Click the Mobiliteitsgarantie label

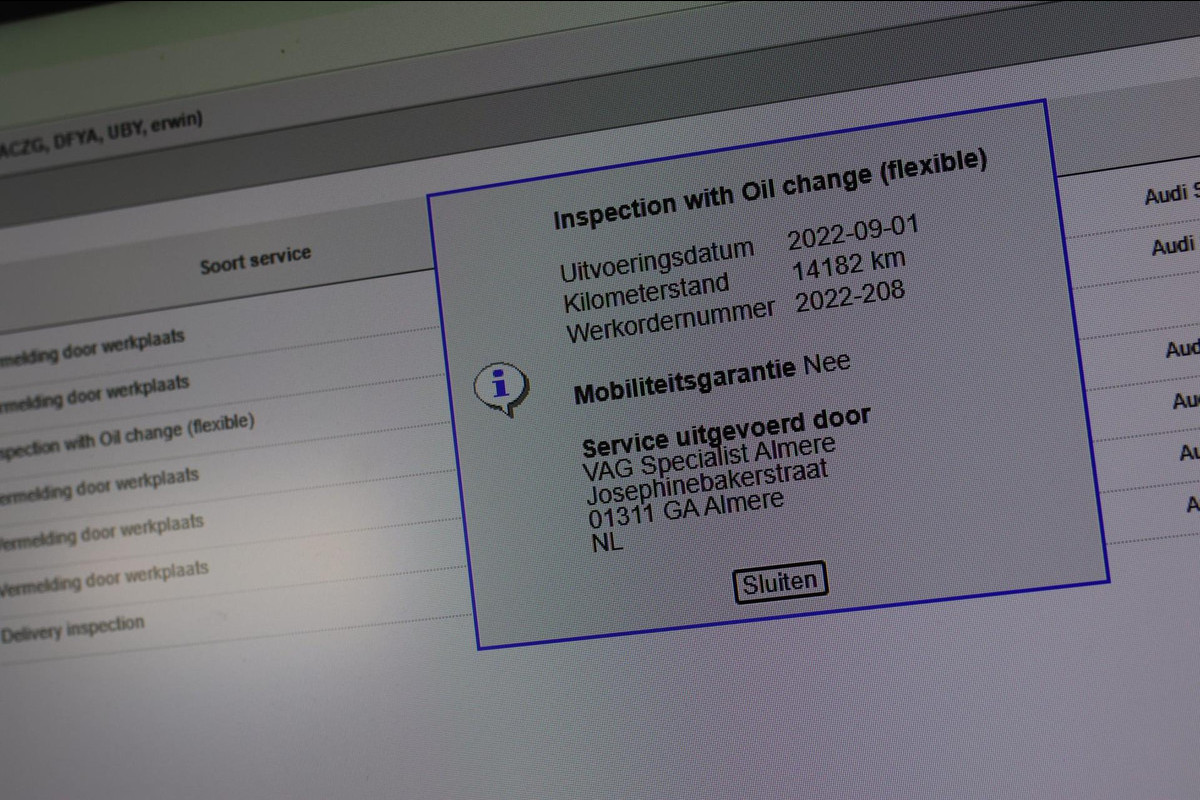[x=685, y=381]
